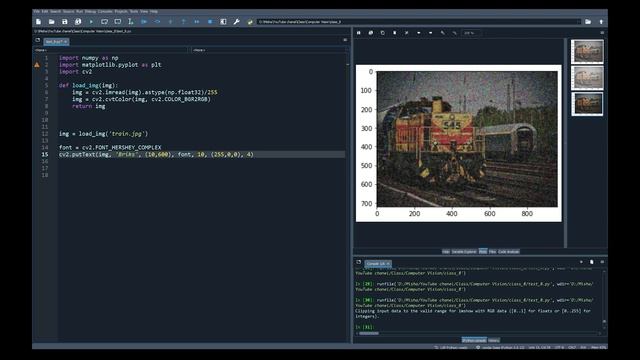Switch to the History tab

coord(493,340)
